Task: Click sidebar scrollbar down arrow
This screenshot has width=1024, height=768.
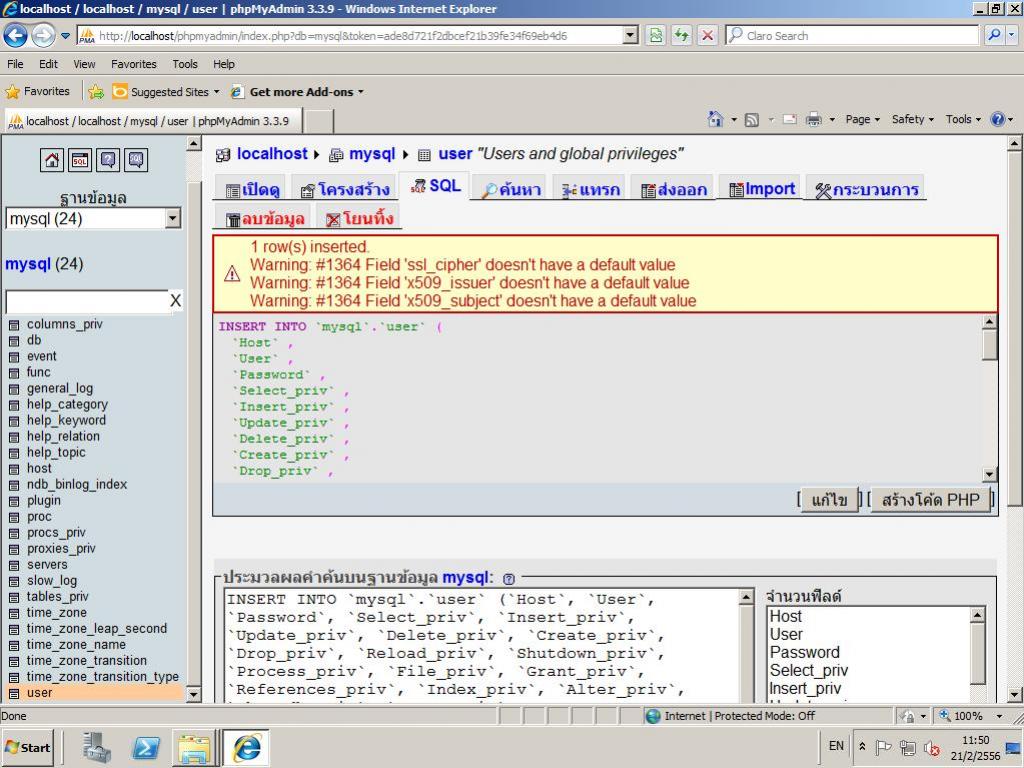Action: (193, 694)
